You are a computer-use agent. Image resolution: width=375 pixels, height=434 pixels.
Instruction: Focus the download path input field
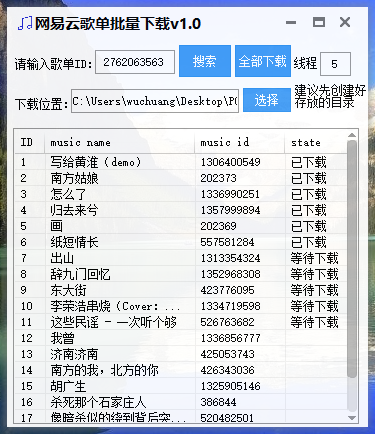click(155, 101)
